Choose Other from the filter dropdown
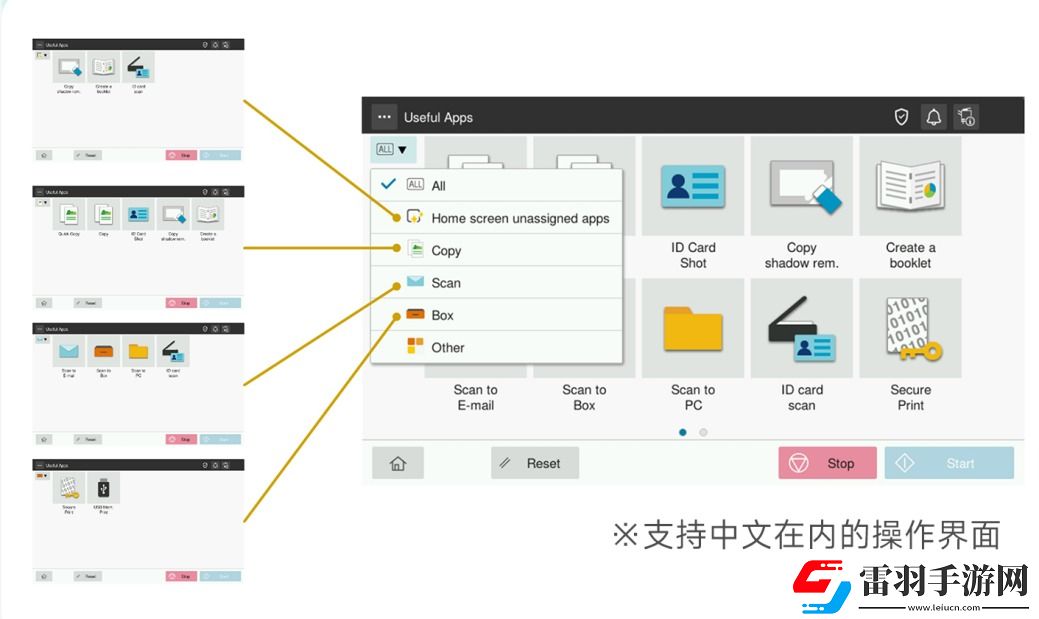This screenshot has width=1039, height=619. tap(448, 347)
